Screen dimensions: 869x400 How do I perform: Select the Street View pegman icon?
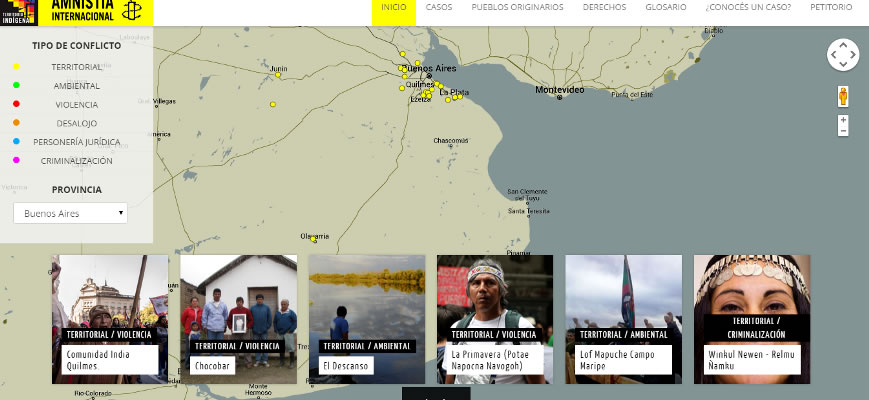pos(843,96)
